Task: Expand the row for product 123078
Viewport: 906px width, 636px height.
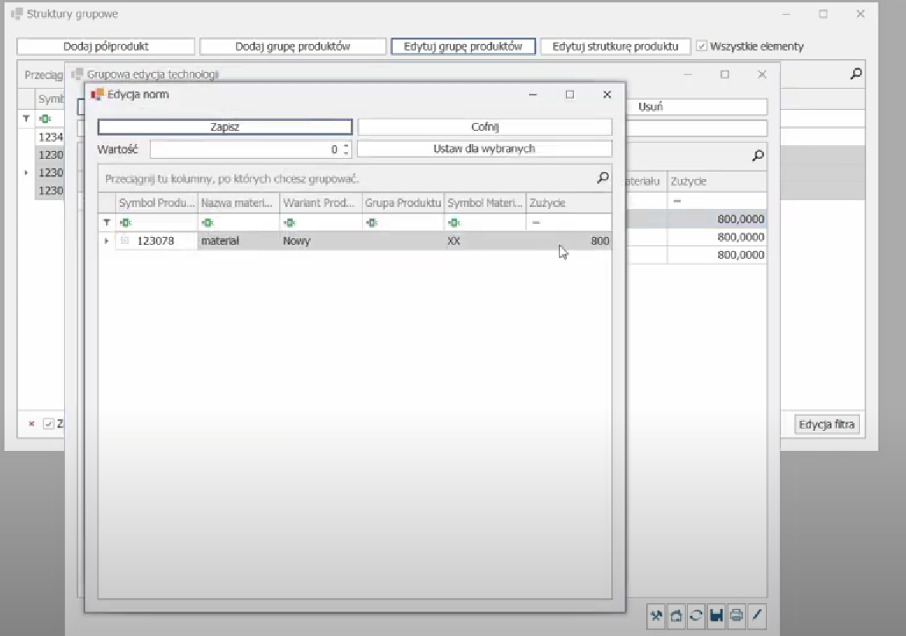Action: 106,241
